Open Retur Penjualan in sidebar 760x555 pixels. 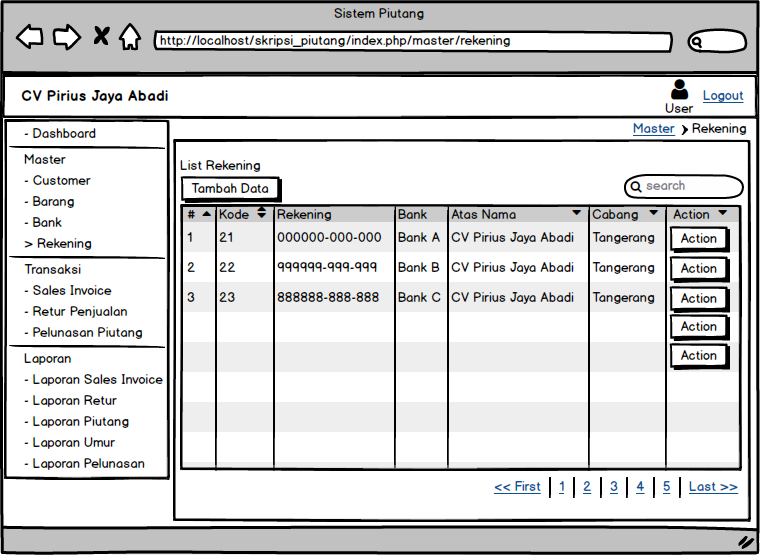[76, 311]
